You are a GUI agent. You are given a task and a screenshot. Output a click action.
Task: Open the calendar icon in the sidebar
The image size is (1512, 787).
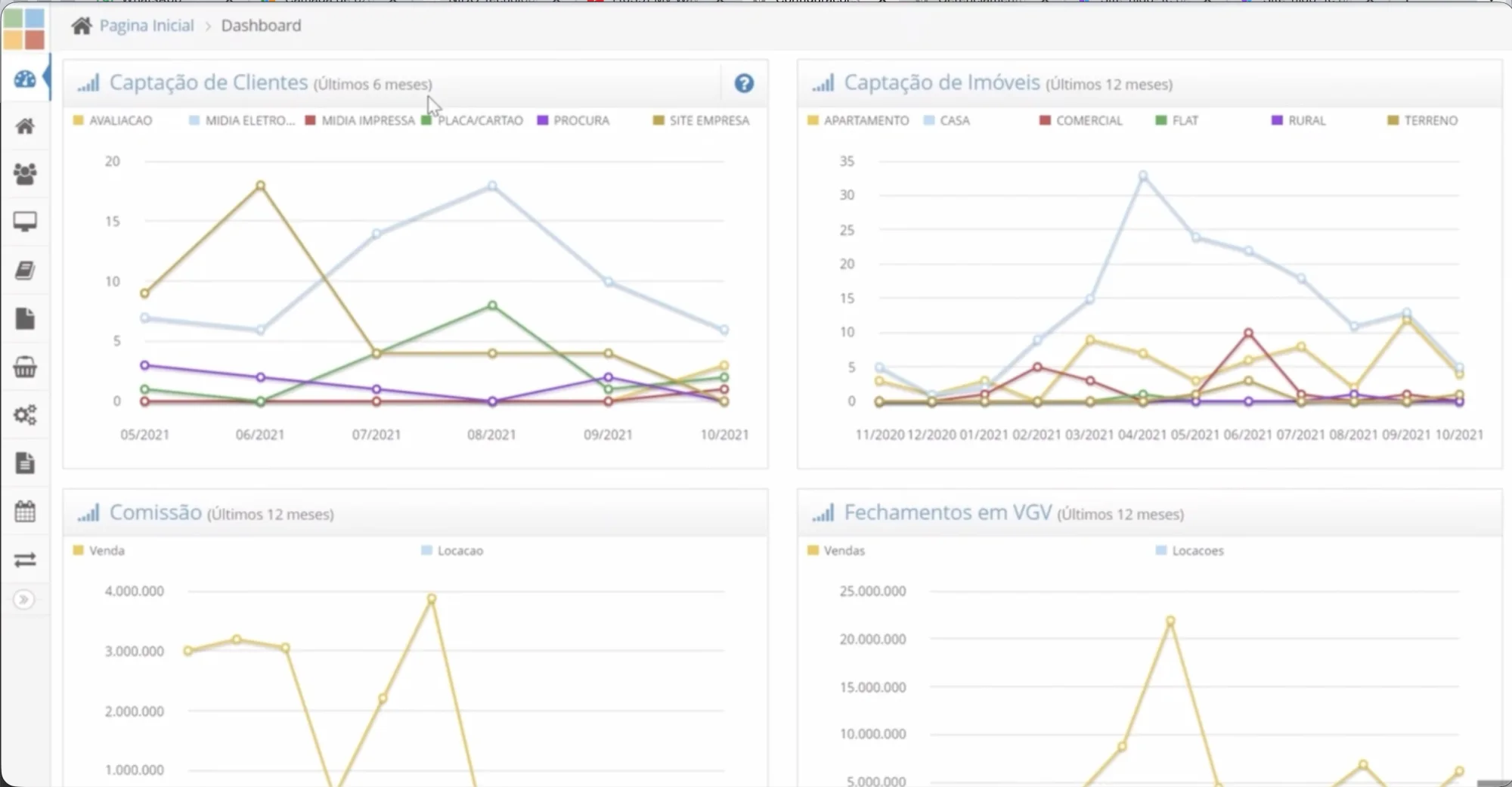(25, 511)
